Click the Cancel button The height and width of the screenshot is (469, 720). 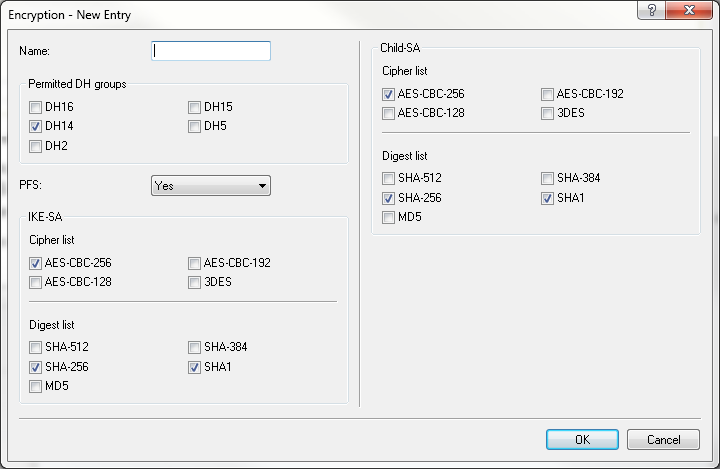663,439
